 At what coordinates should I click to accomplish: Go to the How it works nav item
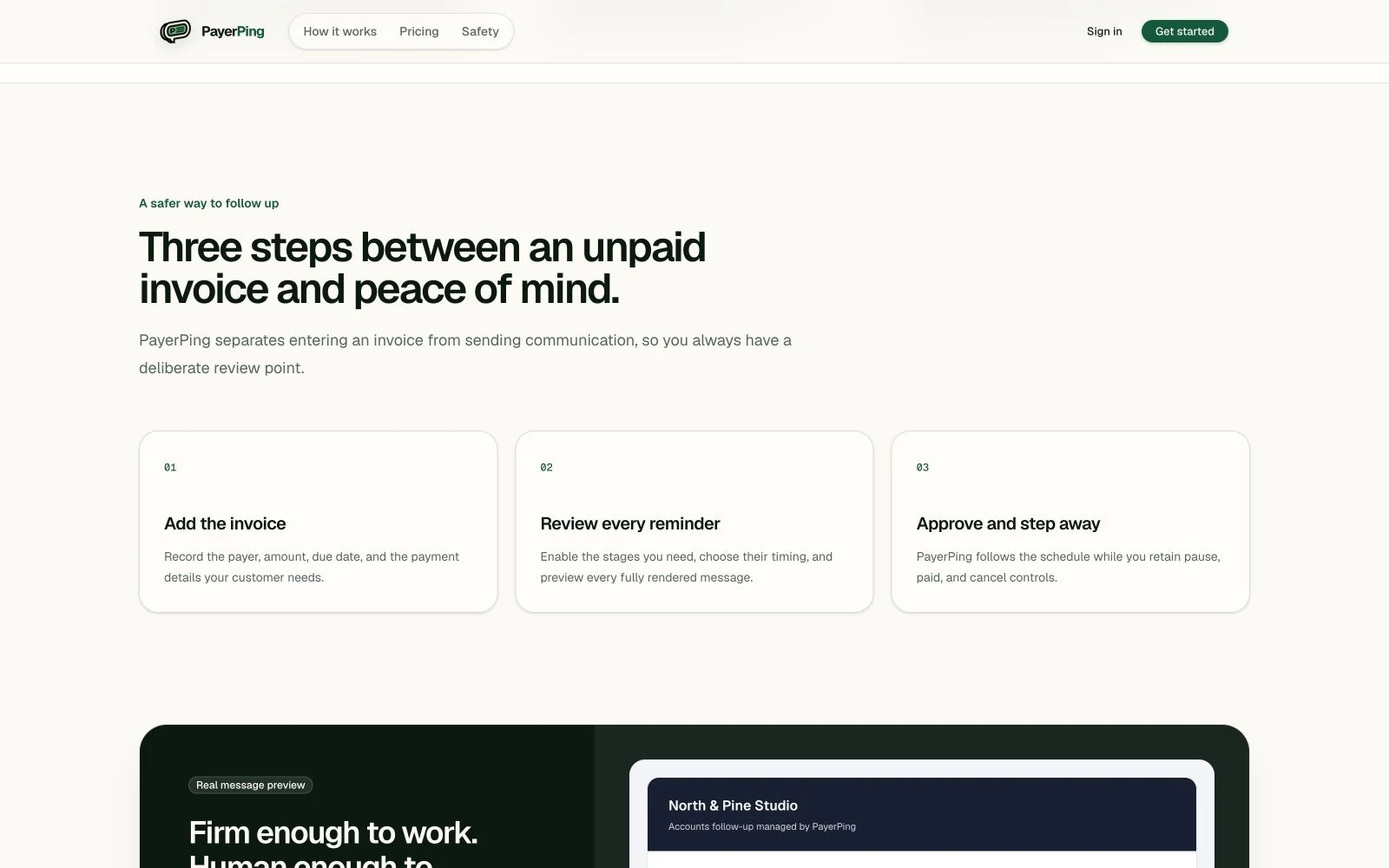tap(339, 31)
